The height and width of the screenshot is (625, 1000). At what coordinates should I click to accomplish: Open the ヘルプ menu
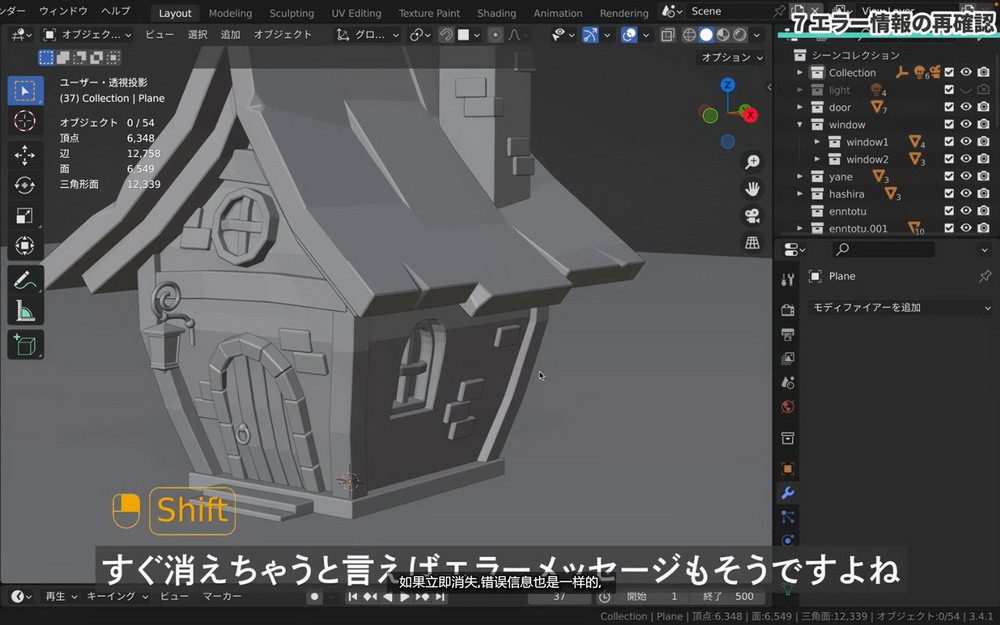115,11
